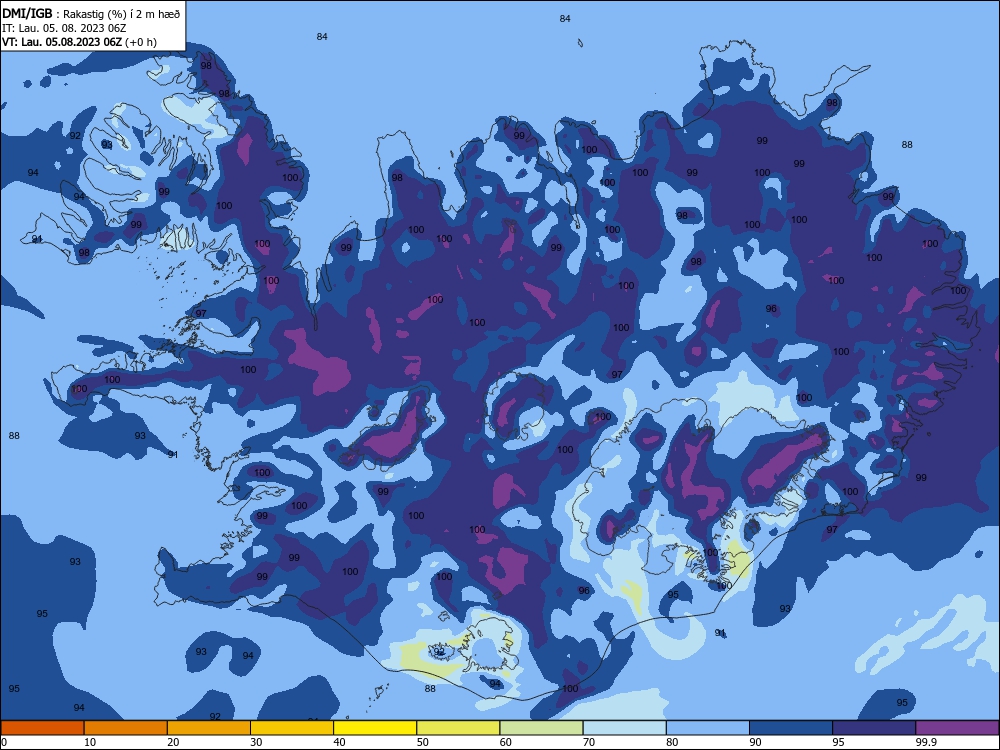The height and width of the screenshot is (750, 1000).
Task: Click the legend label 99.9
Action: click(x=926, y=742)
